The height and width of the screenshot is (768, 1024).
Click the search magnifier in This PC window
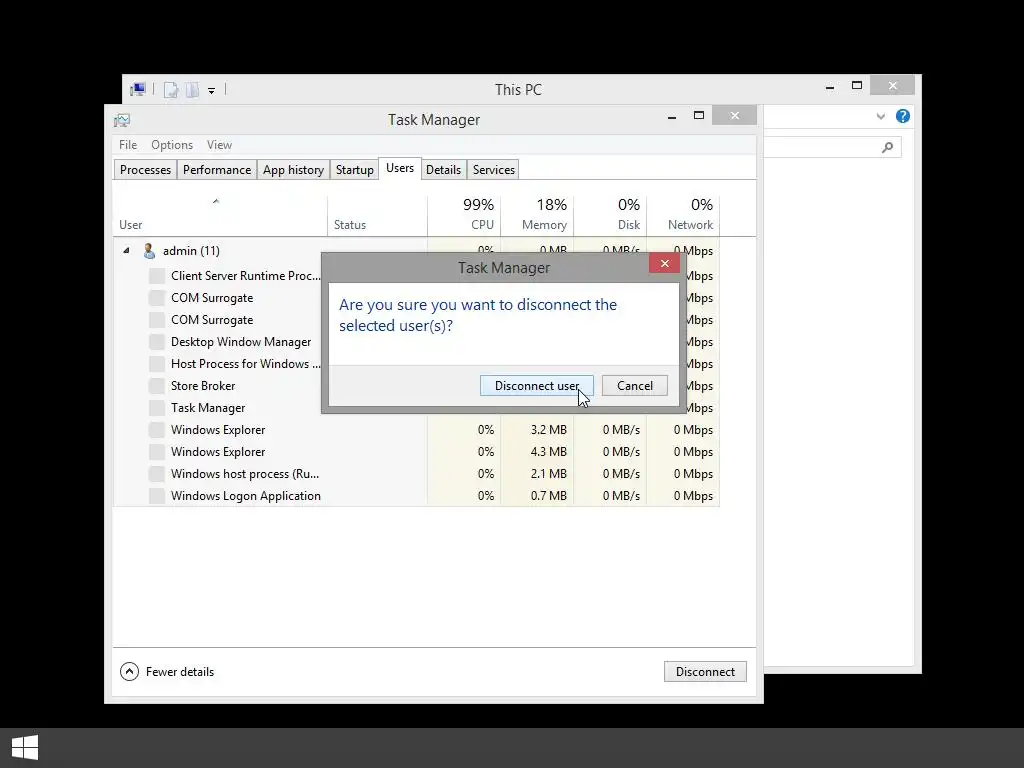(x=887, y=148)
